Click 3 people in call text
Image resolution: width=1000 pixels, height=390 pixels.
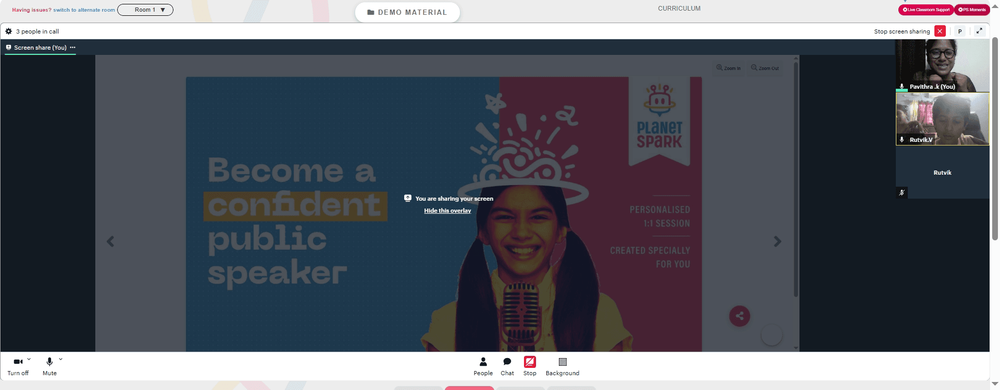[x=38, y=31]
